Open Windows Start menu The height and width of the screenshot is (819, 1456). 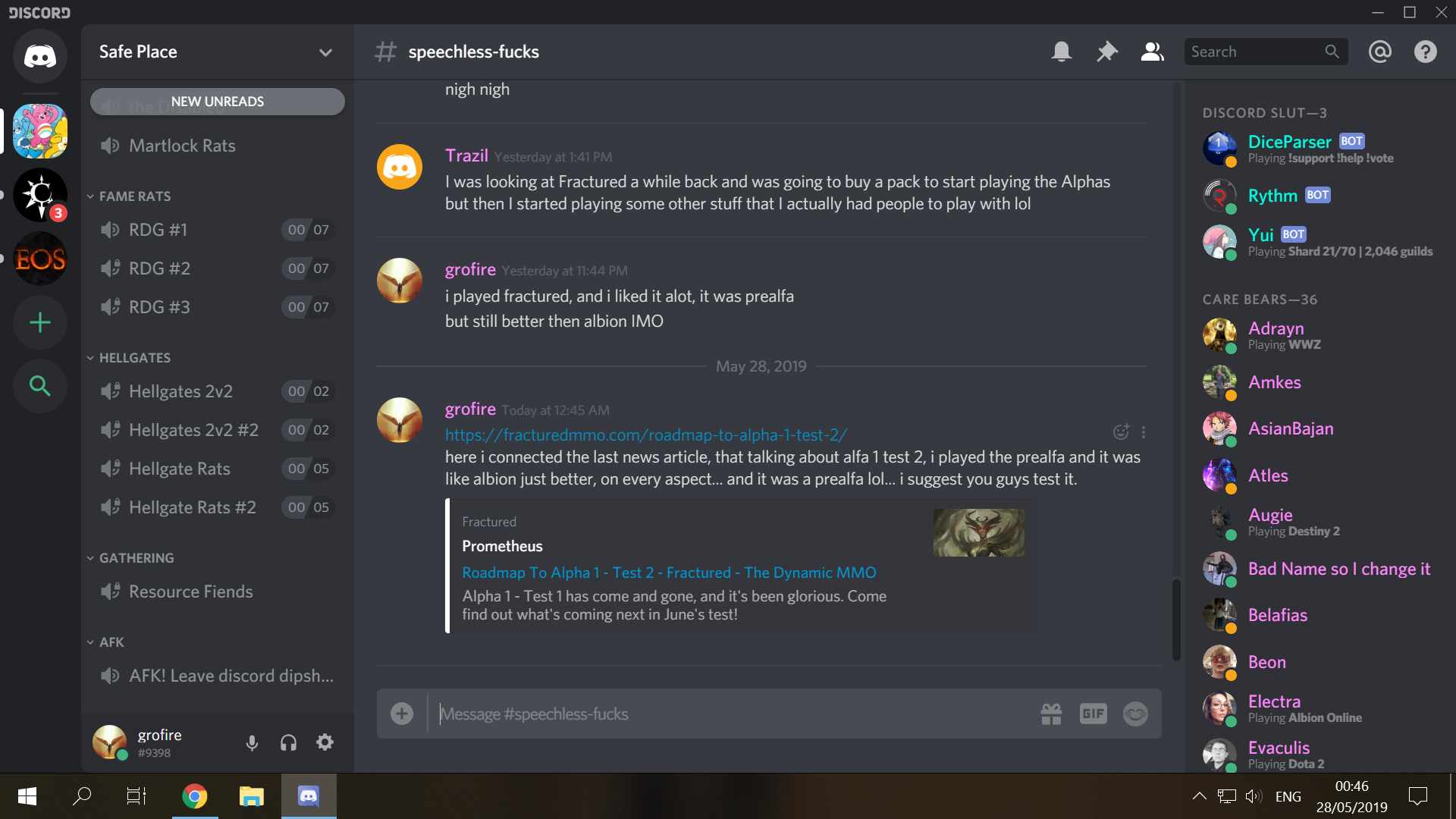point(27,796)
